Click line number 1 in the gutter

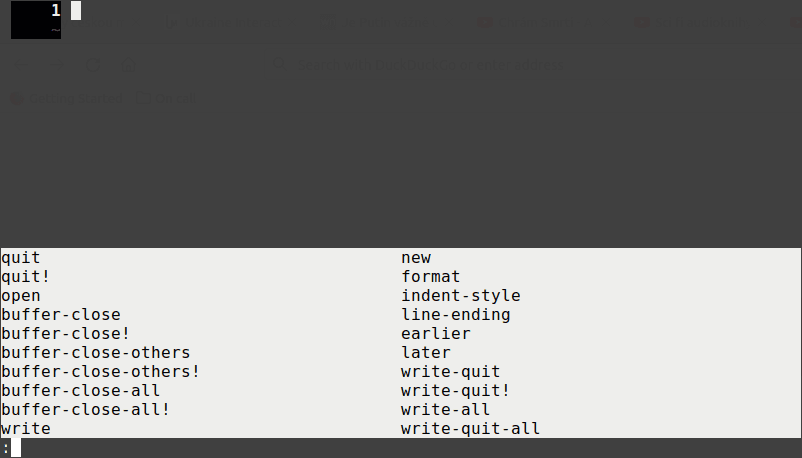pyautogui.click(x=56, y=10)
